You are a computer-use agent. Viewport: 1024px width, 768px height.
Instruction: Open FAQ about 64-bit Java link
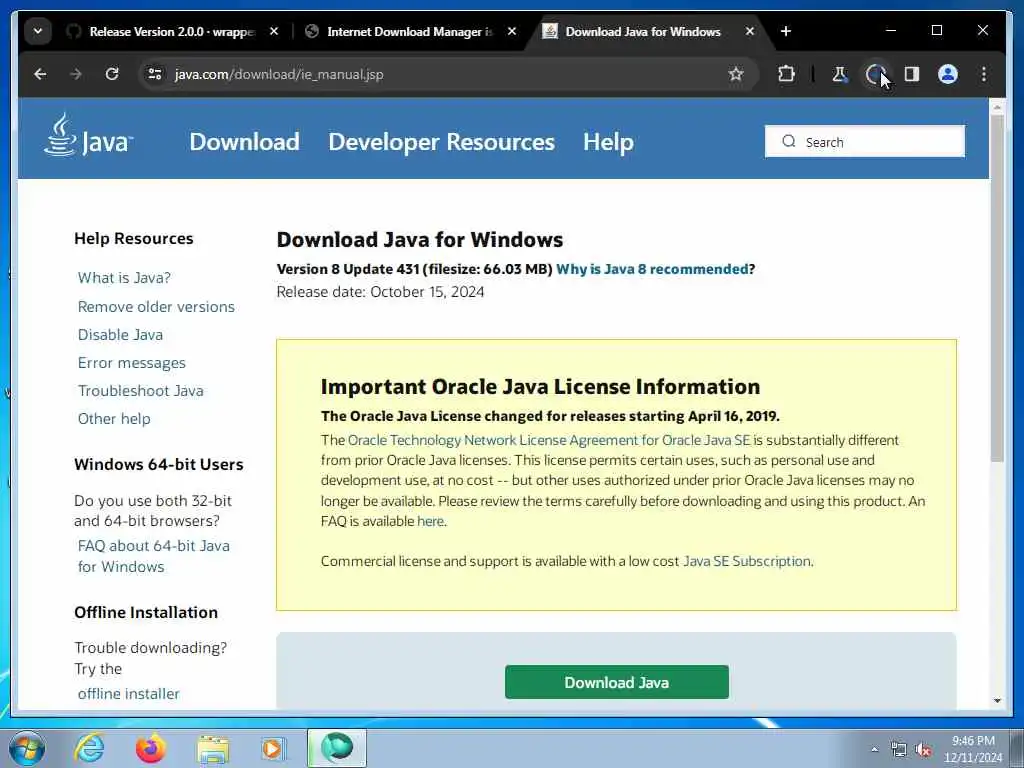point(153,556)
